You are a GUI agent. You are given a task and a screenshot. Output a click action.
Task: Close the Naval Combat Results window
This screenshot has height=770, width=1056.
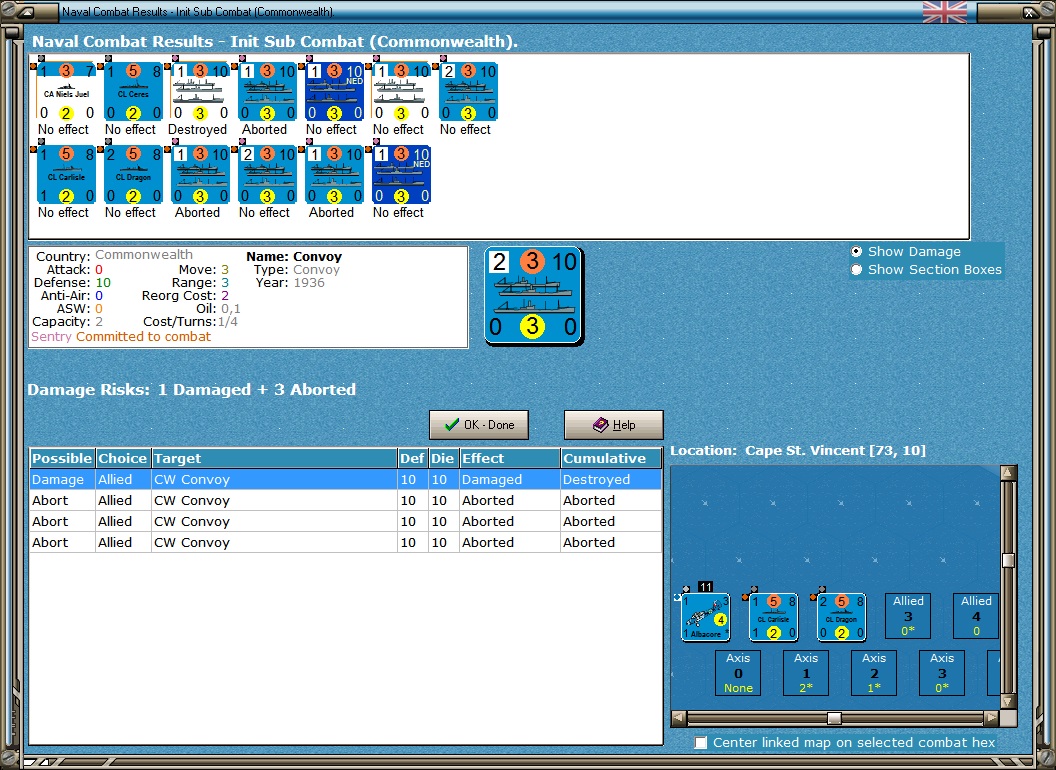pos(1030,12)
